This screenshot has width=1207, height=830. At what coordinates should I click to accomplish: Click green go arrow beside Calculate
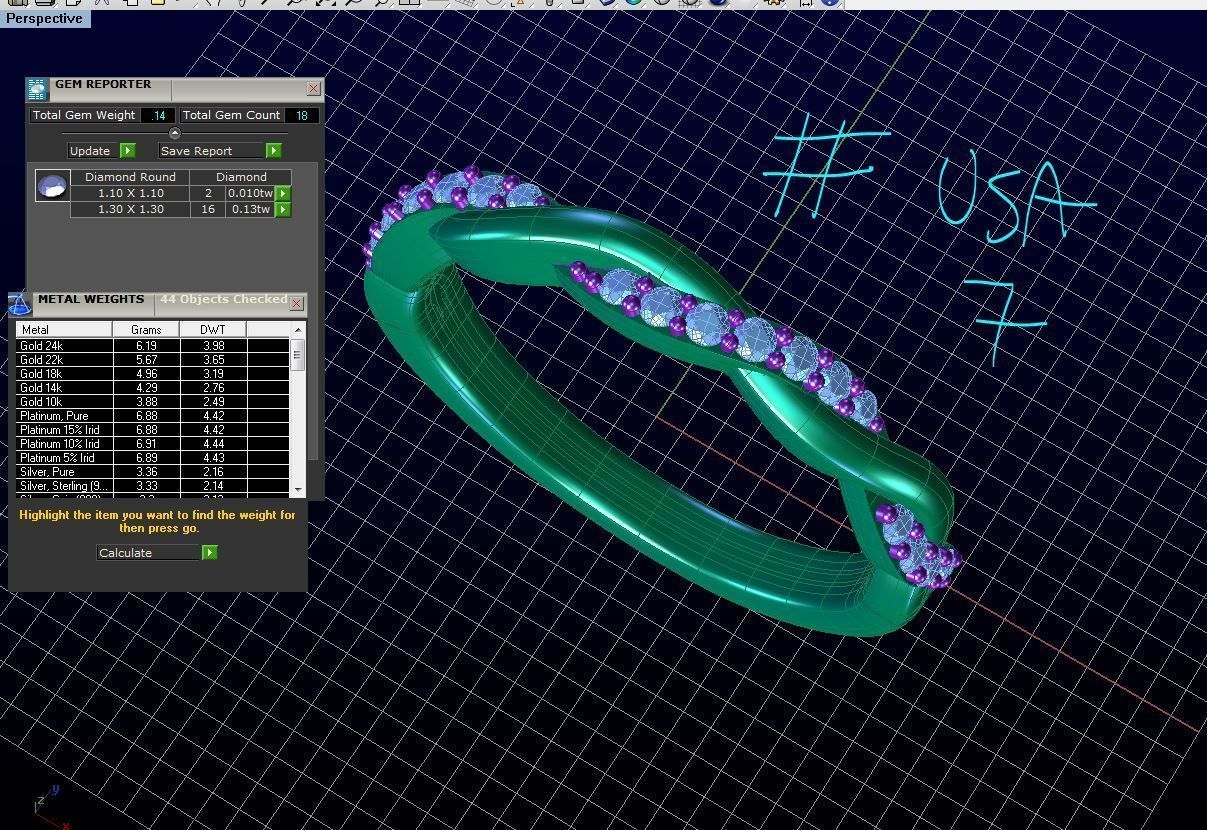(210, 553)
